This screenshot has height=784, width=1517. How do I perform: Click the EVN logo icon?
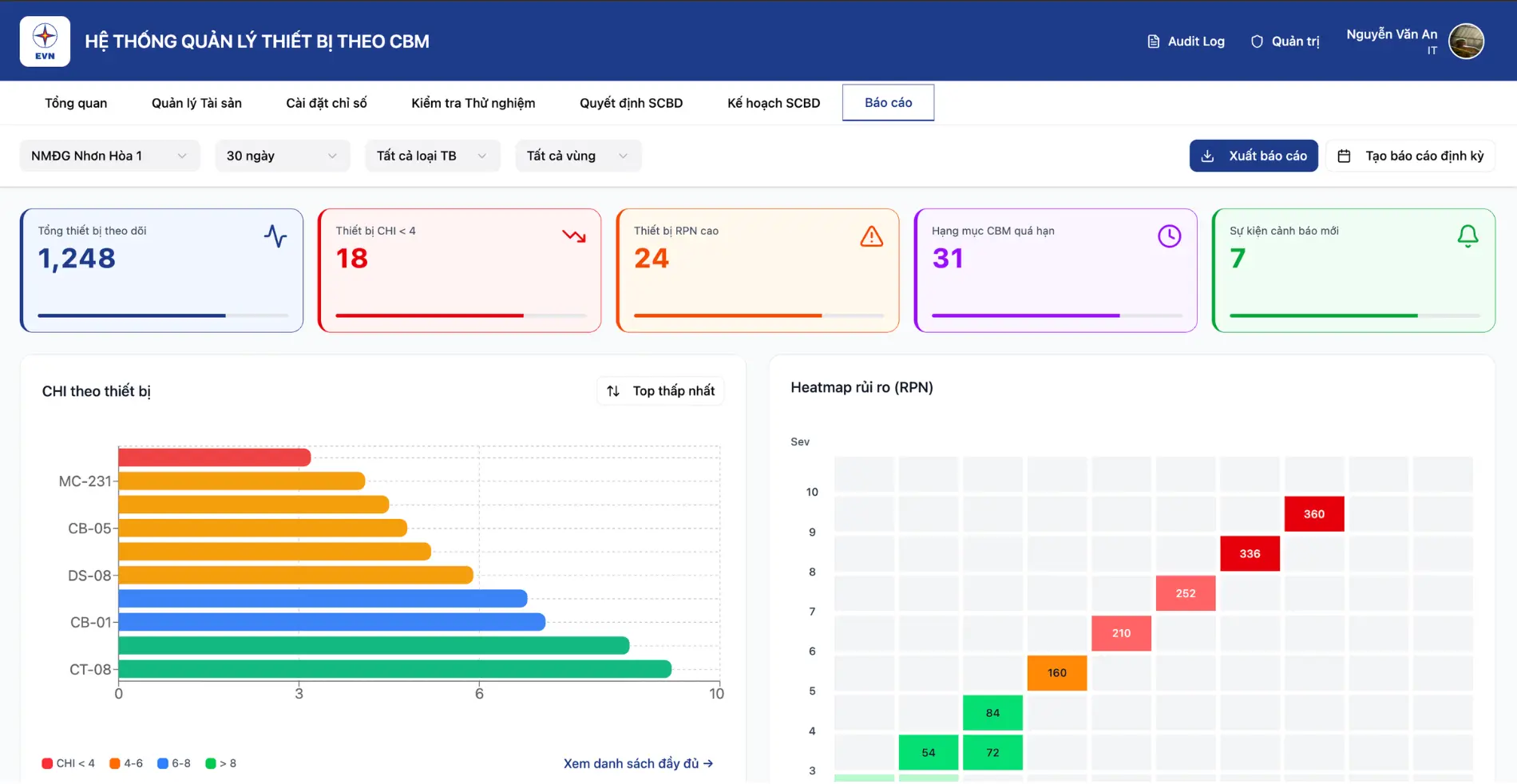coord(45,42)
